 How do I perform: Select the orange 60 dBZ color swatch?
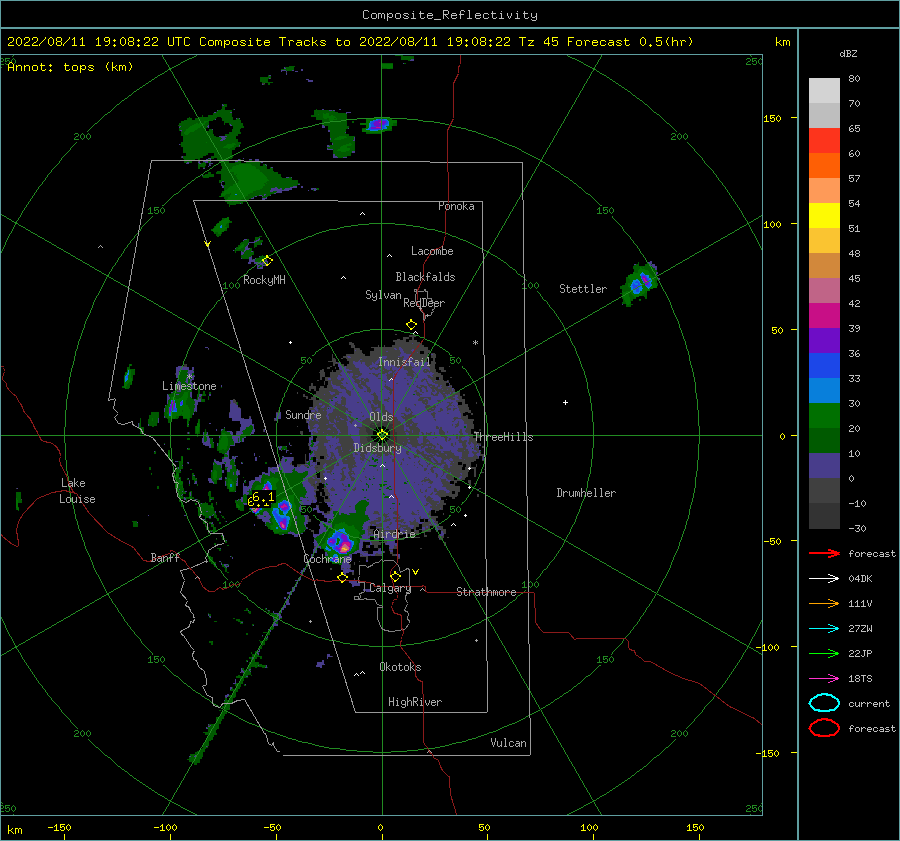(824, 166)
